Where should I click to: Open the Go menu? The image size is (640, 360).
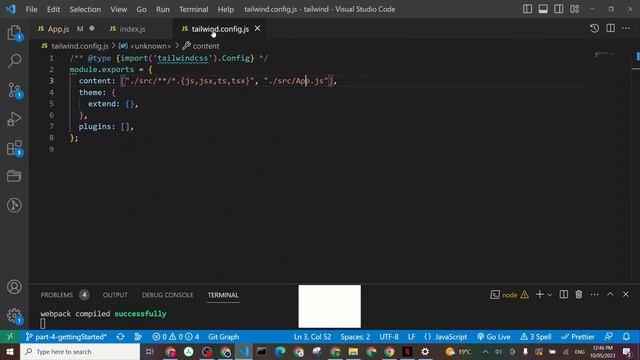[141, 9]
